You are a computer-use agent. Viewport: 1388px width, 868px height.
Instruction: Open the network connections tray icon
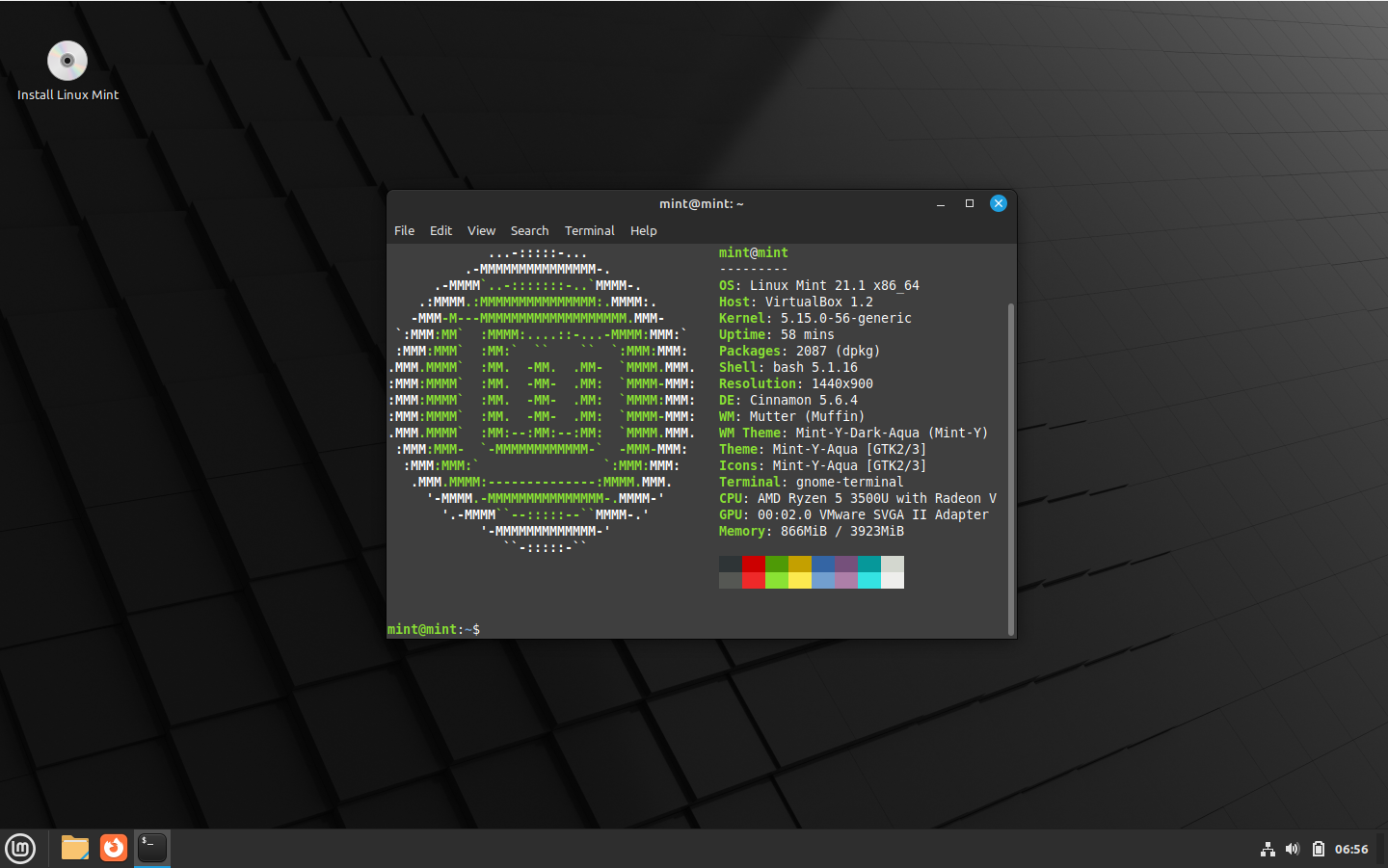1268,849
